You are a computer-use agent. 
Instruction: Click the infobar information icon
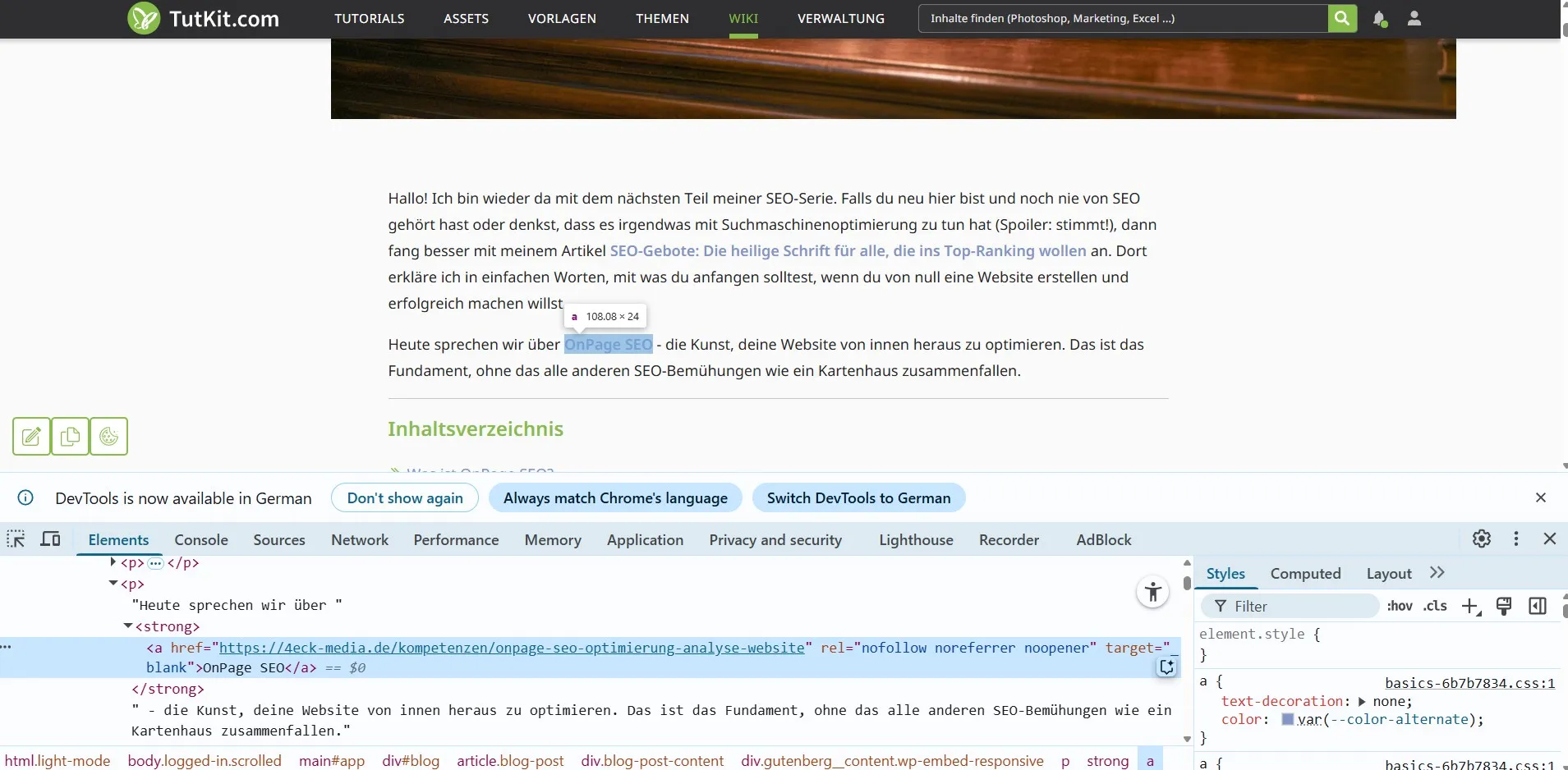(x=25, y=497)
